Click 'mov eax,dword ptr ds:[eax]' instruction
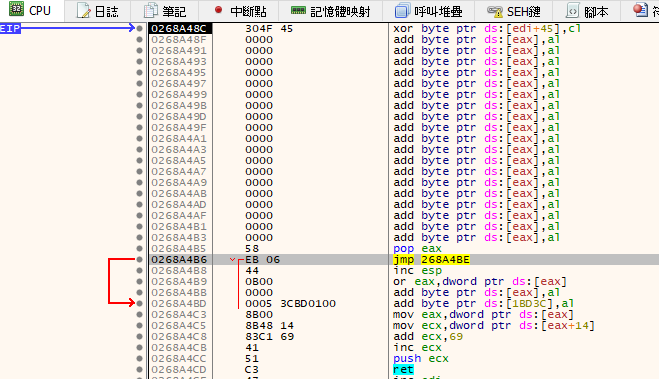Screen dimensions: 659x379 click(483, 315)
